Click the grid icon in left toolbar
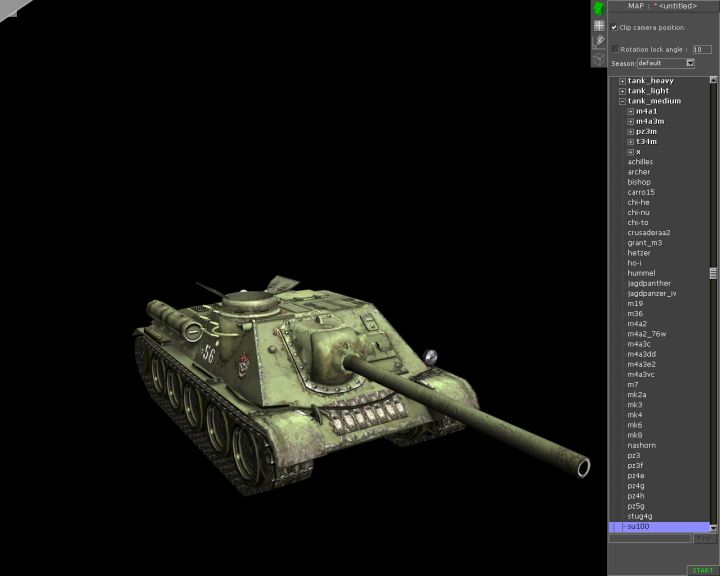This screenshot has height=576, width=720. (599, 26)
